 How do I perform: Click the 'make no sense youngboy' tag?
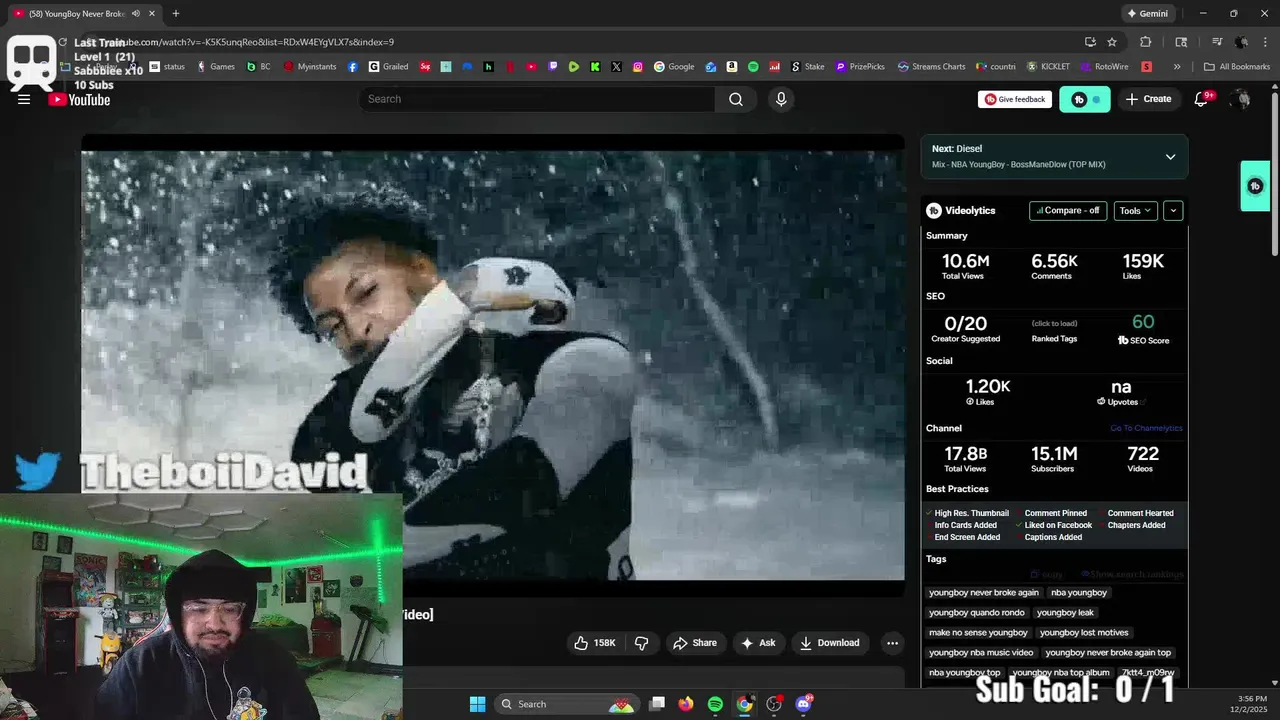(x=978, y=632)
